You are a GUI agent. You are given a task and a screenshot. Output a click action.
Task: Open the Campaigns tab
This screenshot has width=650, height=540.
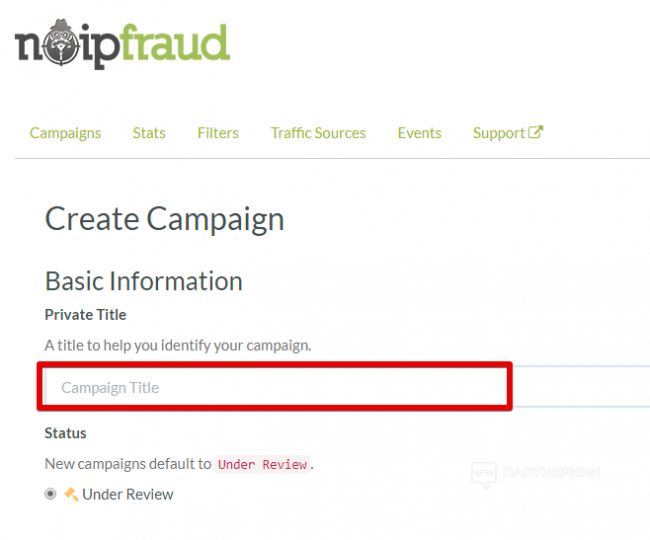[65, 133]
